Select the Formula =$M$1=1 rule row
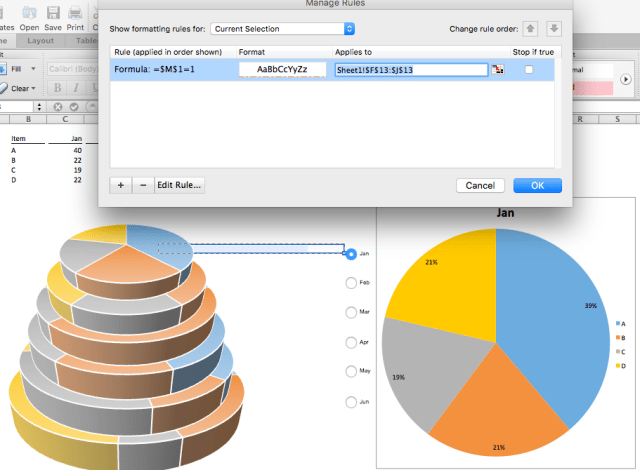640x470 pixels. 332,69
